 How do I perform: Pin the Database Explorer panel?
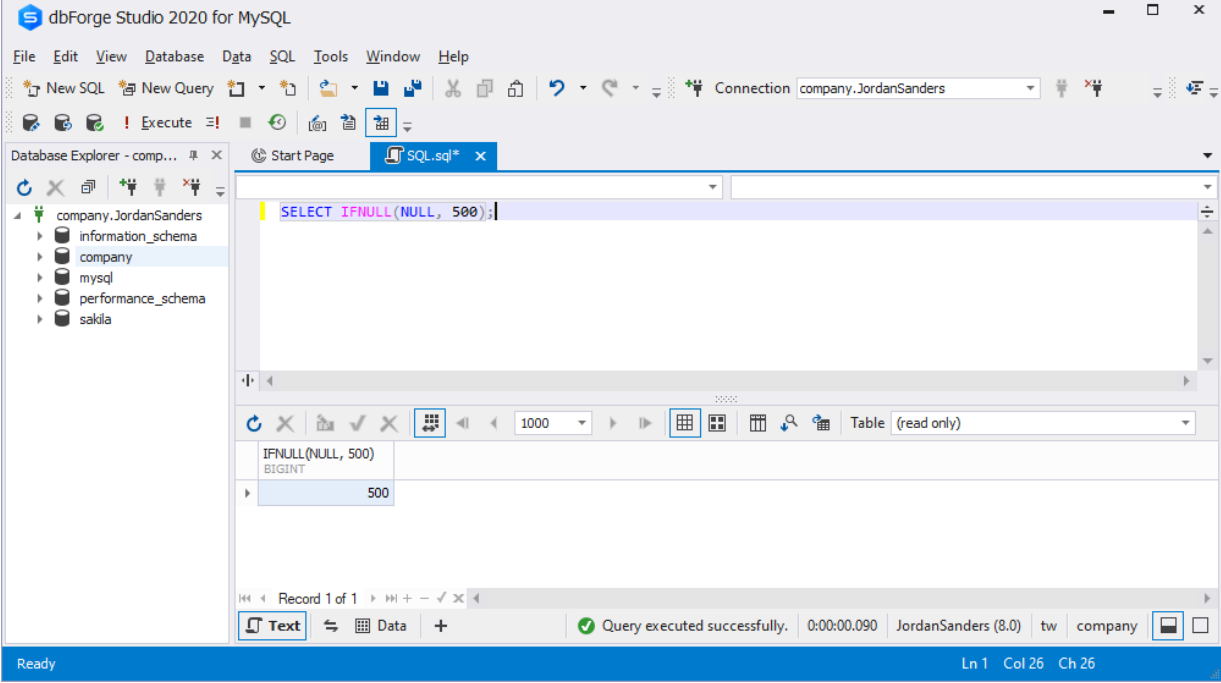(x=193, y=156)
